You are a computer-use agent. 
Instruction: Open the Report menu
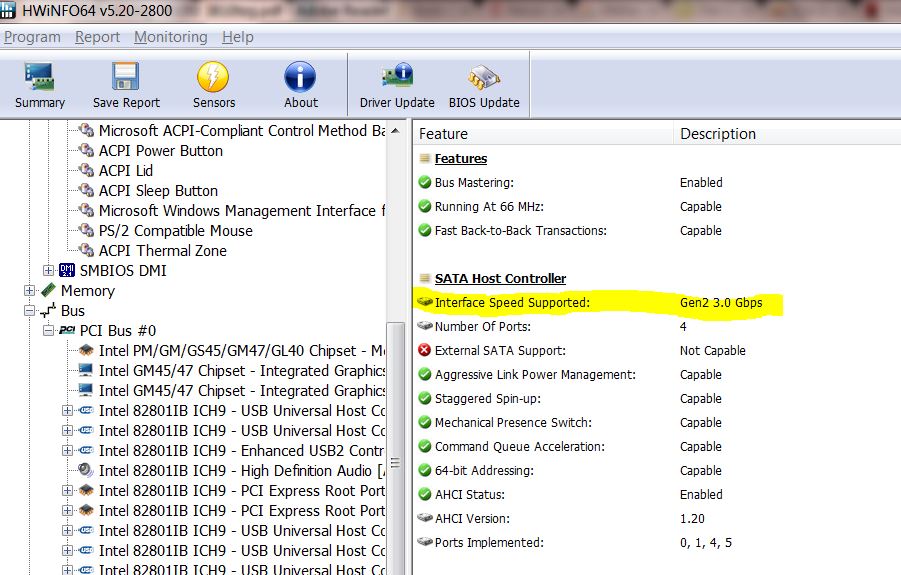97,37
